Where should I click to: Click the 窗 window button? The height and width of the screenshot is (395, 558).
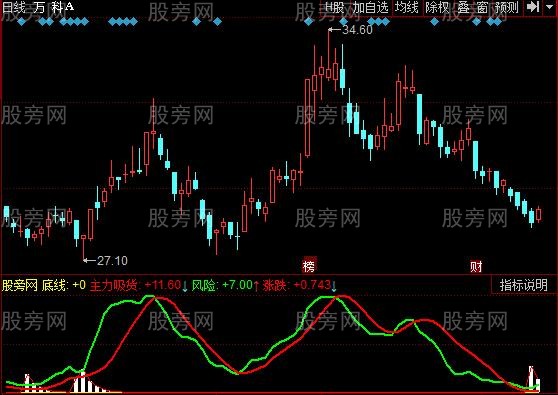(x=482, y=7)
